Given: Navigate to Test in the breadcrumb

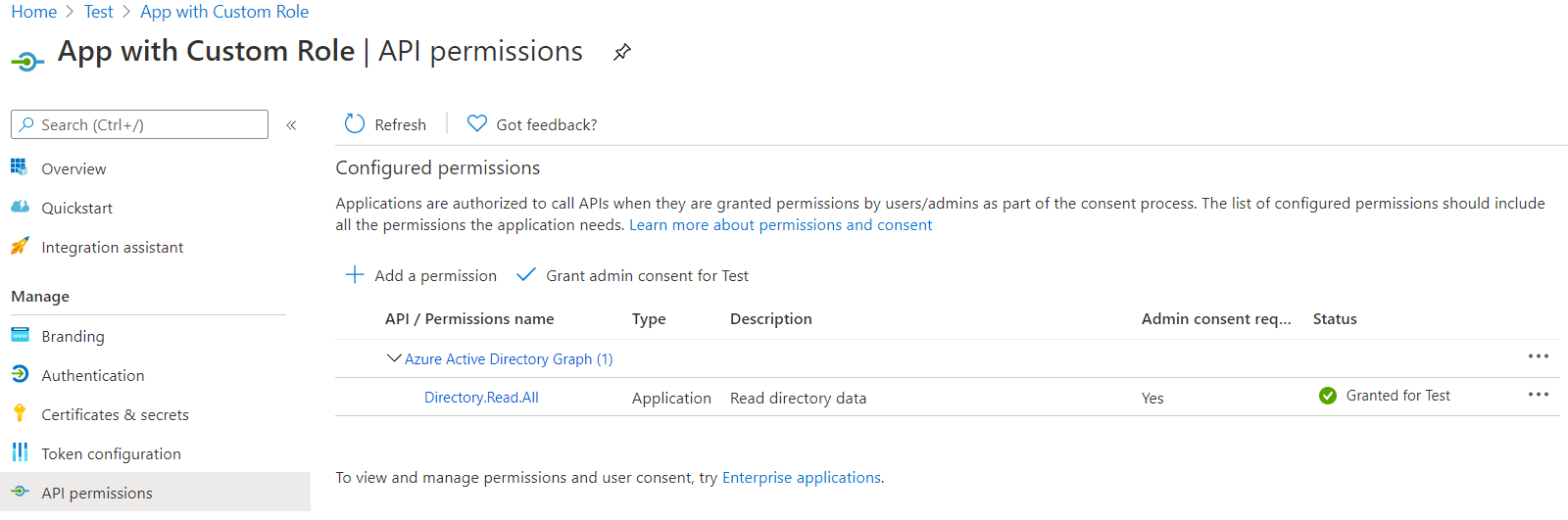Looking at the screenshot, I should (x=98, y=12).
